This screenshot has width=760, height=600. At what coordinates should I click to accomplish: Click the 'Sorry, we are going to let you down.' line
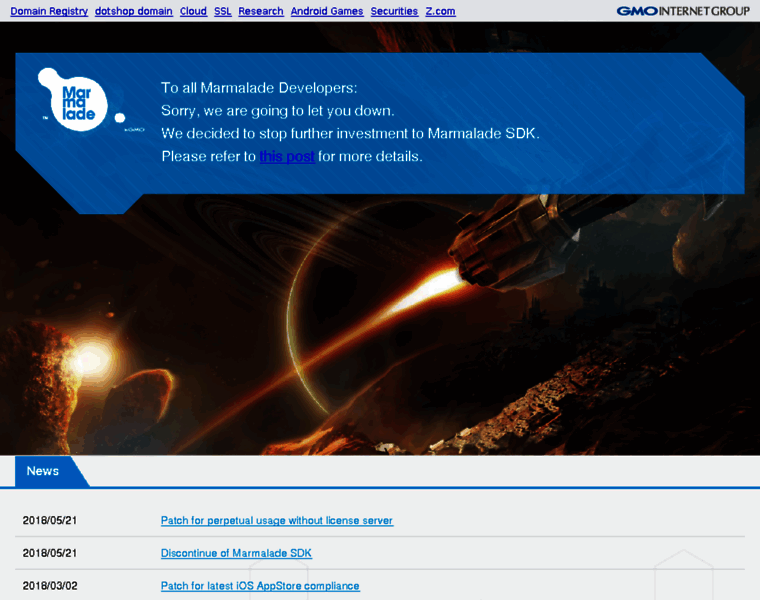click(278, 111)
